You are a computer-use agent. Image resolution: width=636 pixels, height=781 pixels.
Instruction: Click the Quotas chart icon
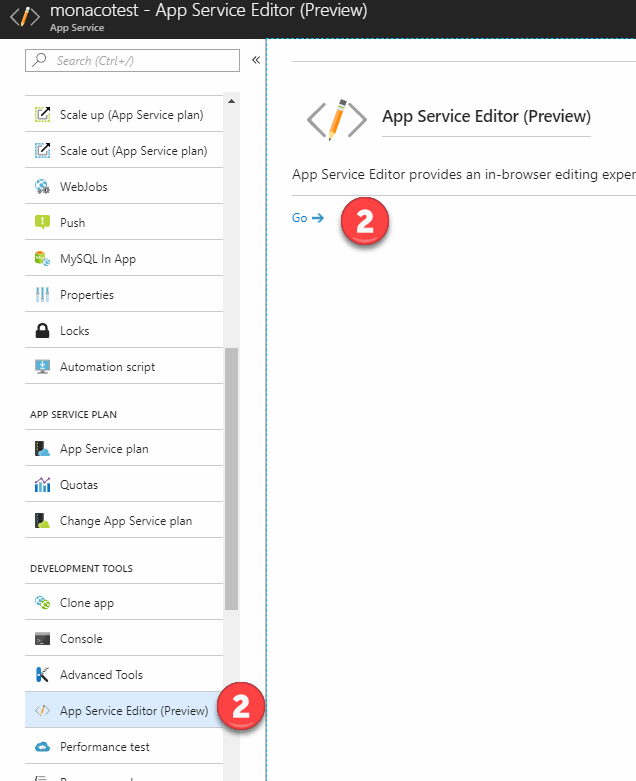pos(42,485)
